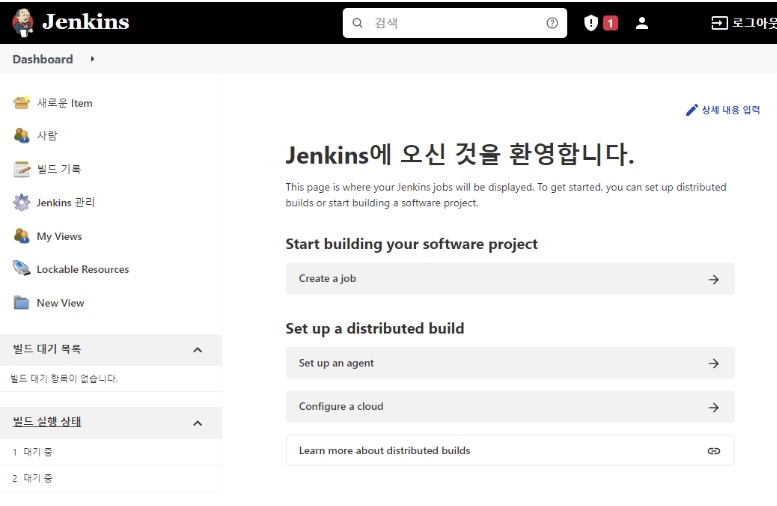
Task: Click the Set up an agent button
Action: point(510,363)
